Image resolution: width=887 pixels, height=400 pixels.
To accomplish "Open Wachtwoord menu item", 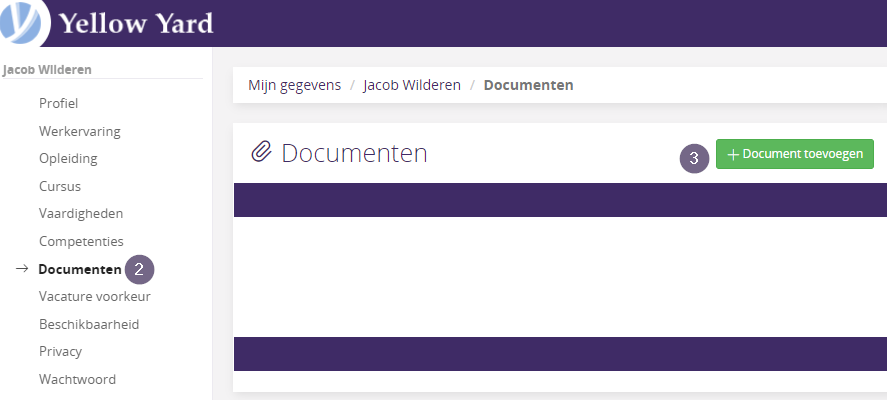I will tap(77, 379).
